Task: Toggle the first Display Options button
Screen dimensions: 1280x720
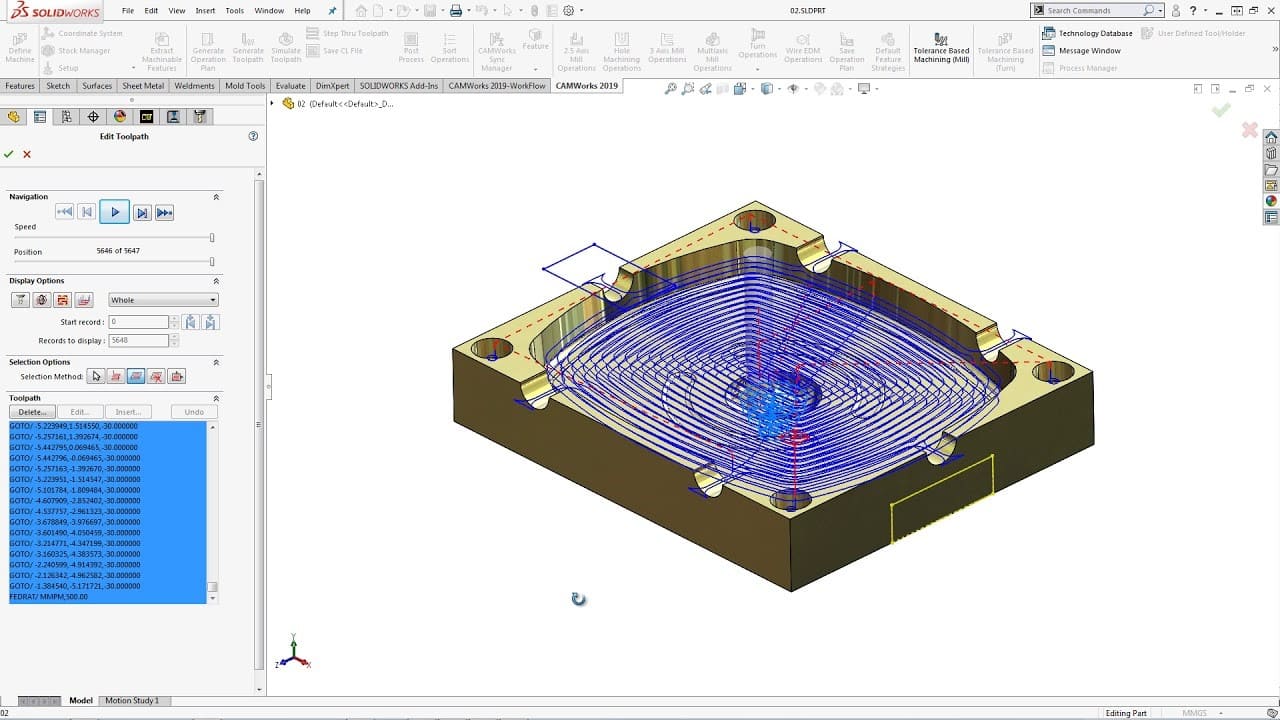Action: click(20, 300)
